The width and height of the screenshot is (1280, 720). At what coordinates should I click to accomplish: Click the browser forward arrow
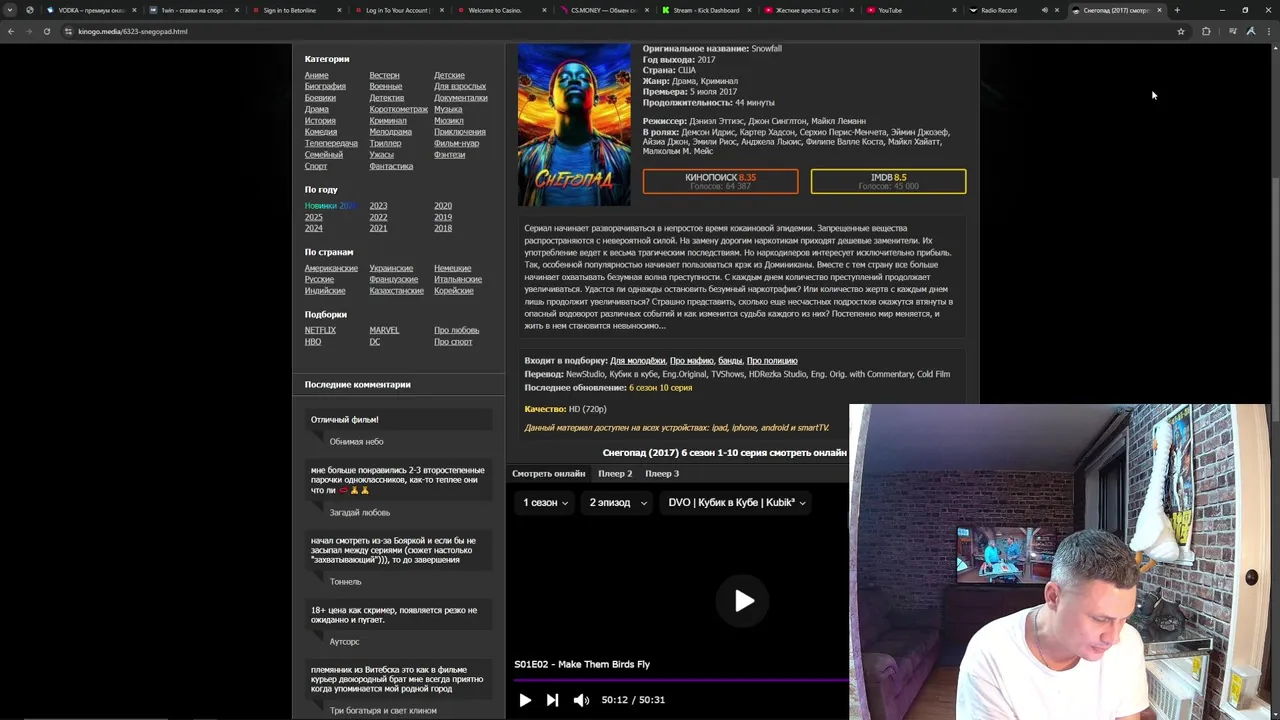point(29,31)
